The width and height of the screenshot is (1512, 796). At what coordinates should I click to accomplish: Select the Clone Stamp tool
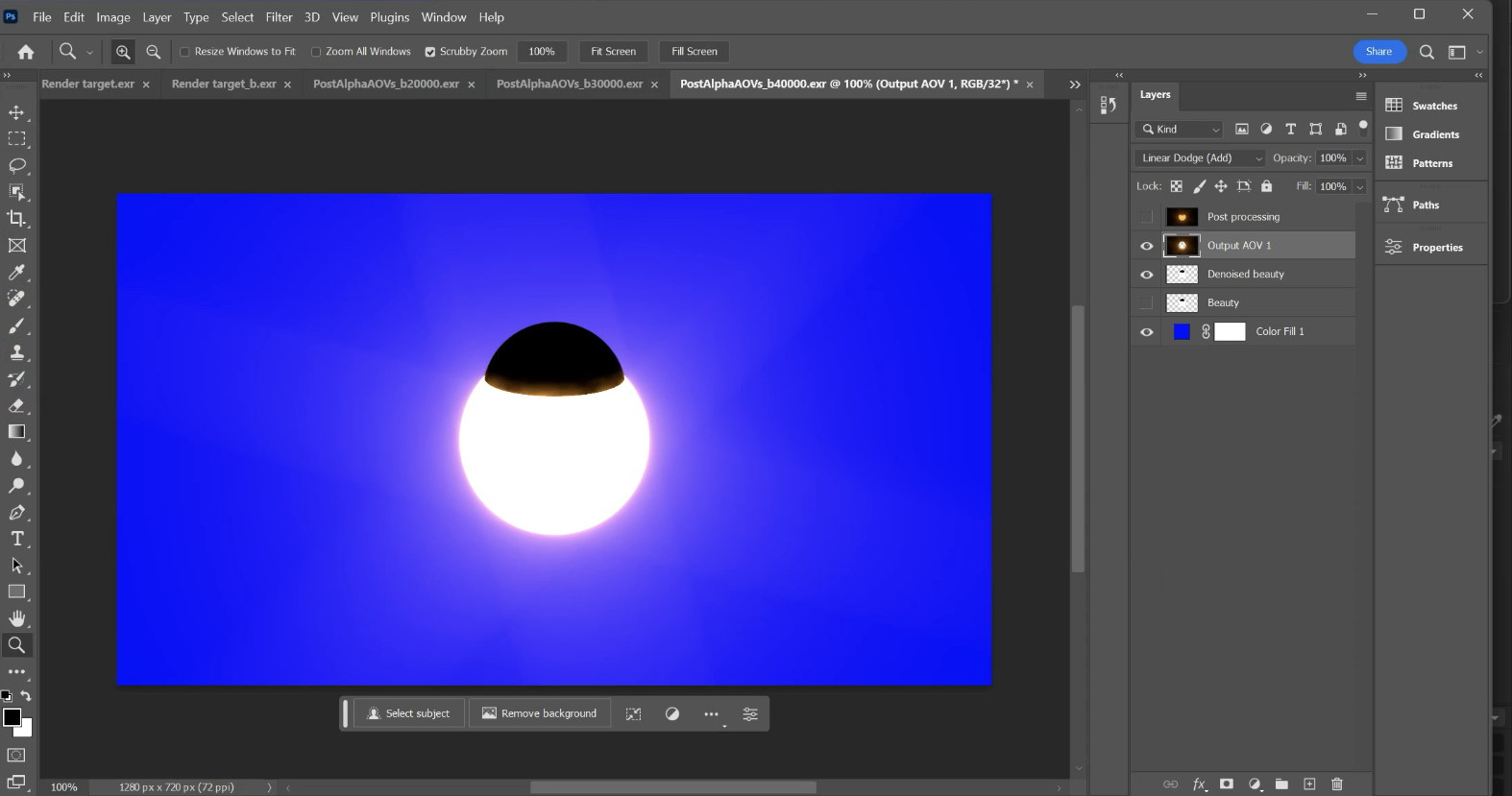(16, 352)
